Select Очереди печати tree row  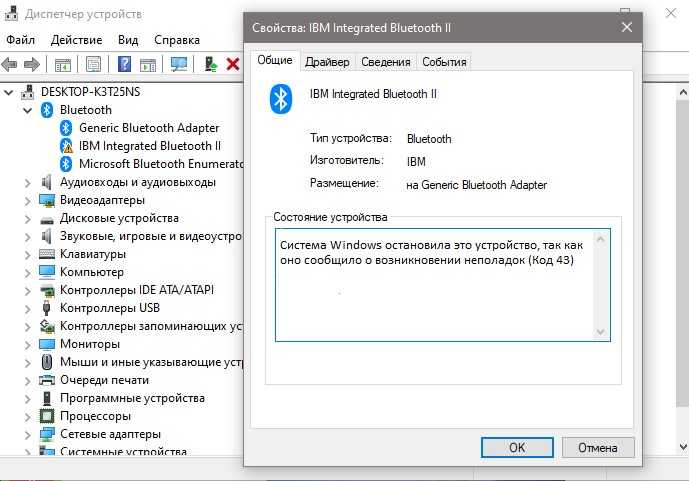[x=105, y=380]
